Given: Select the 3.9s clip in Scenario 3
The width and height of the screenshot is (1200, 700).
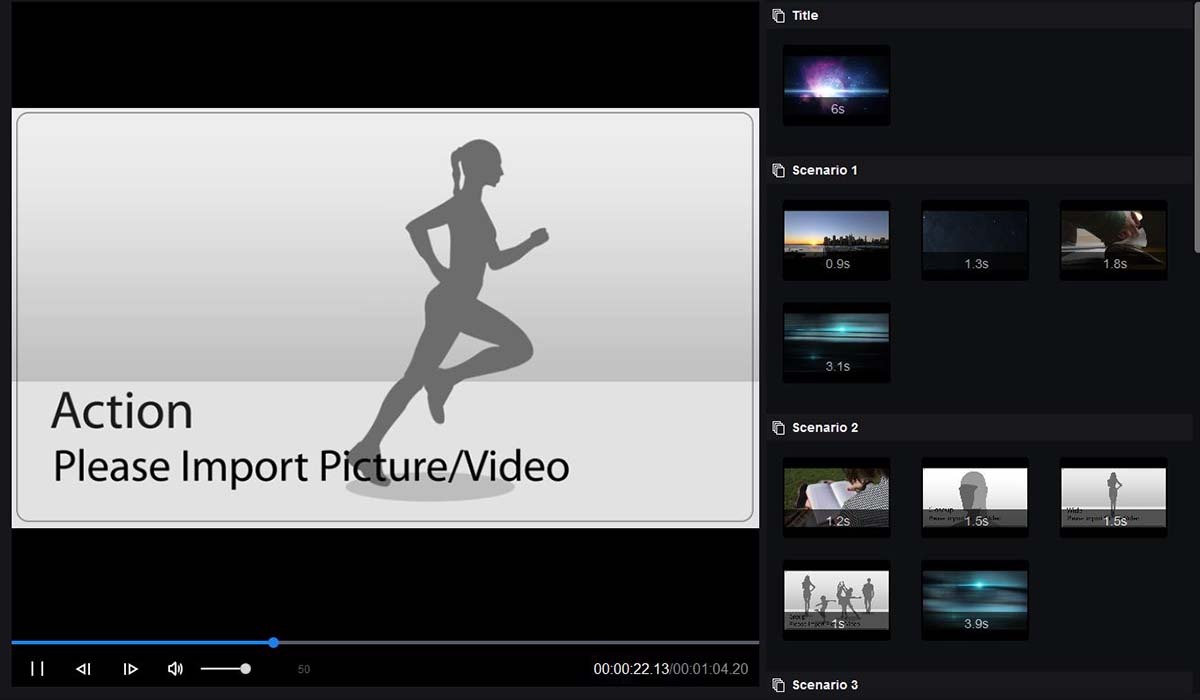Looking at the screenshot, I should click(975, 599).
